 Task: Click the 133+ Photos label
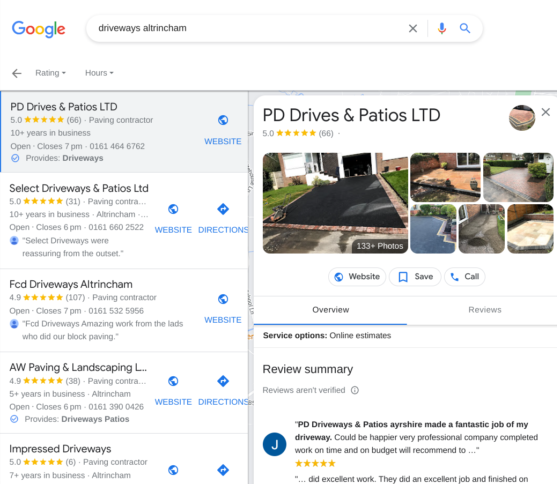[380, 246]
